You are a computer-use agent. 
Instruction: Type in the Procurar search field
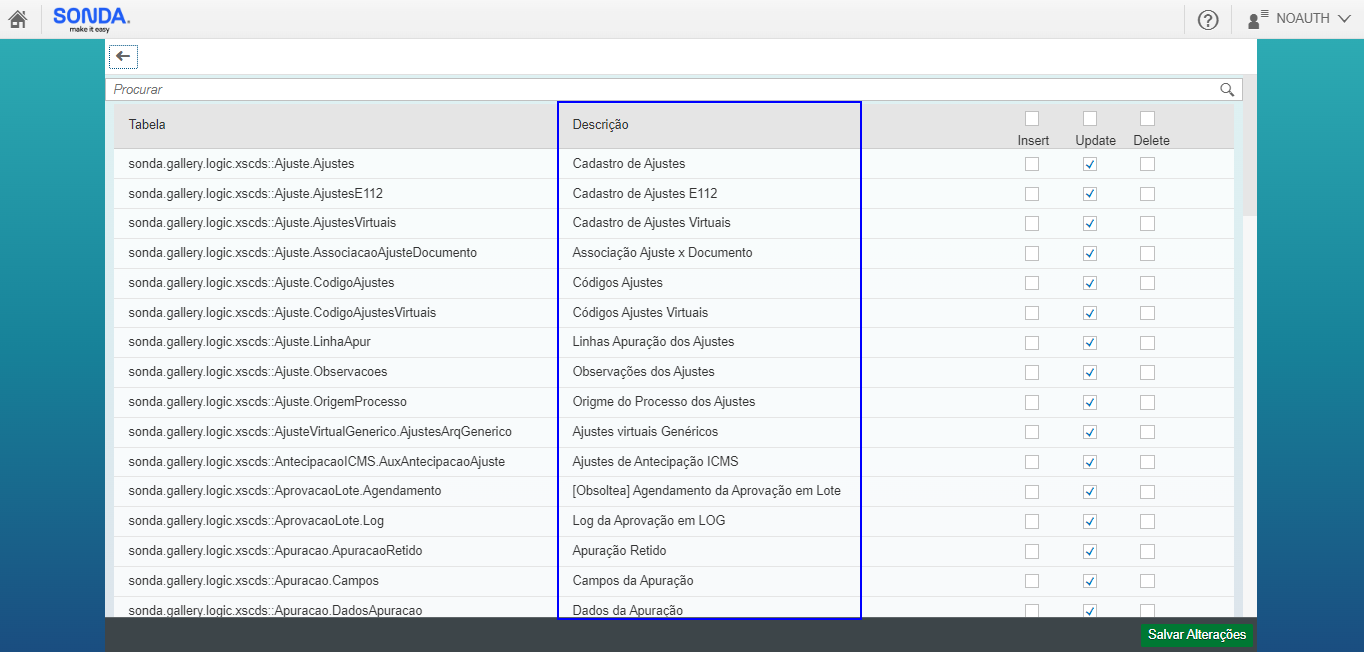click(x=660, y=90)
